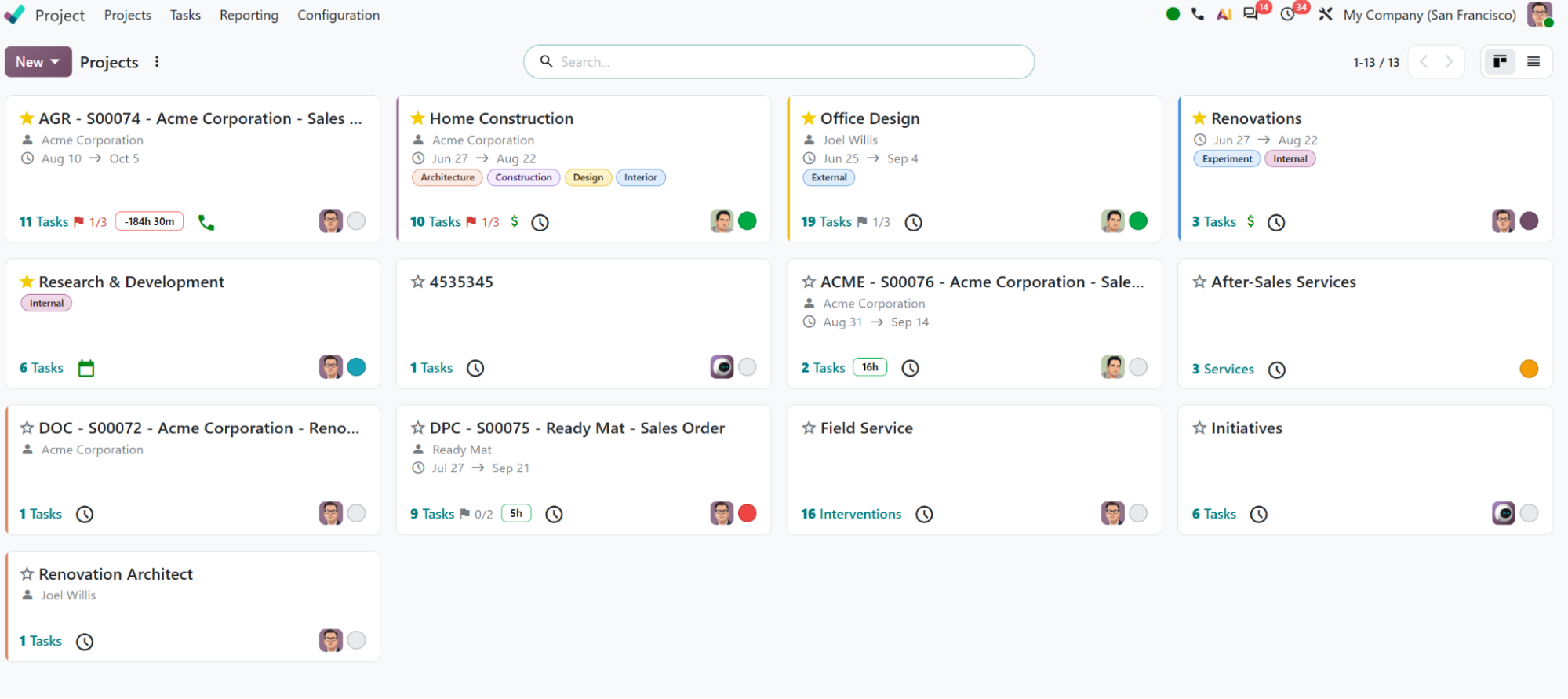This screenshot has width=1568, height=699.
Task: Open the Reporting menu
Action: click(x=249, y=15)
